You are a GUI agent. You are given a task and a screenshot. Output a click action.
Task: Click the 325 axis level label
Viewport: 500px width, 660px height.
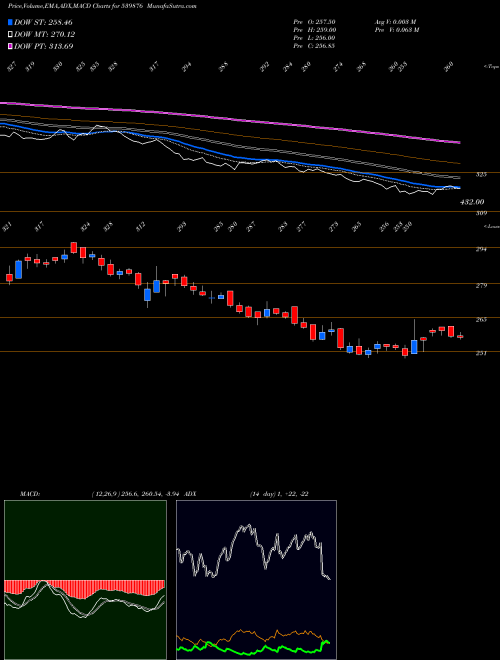point(481,174)
